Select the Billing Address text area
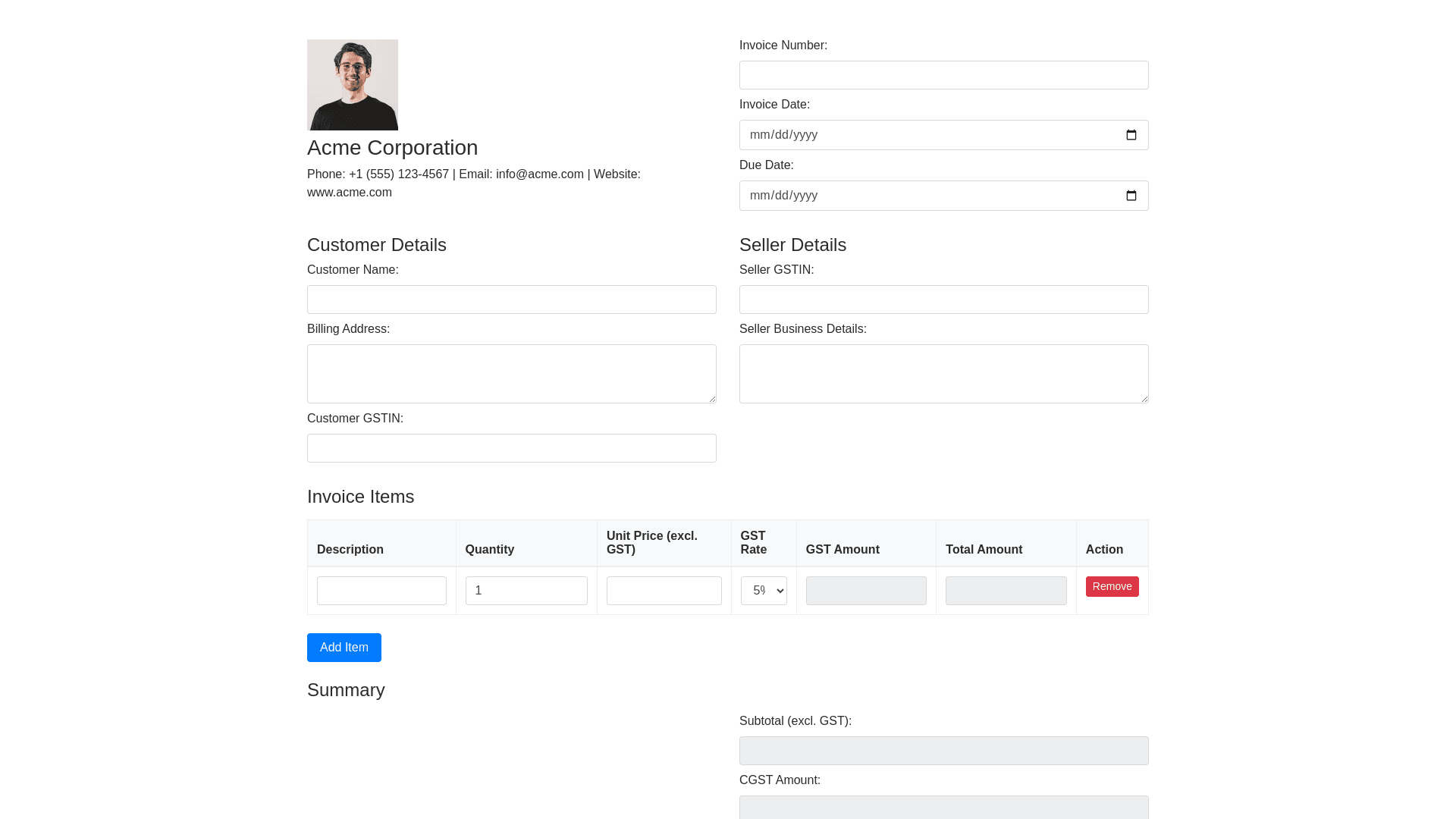 pyautogui.click(x=511, y=374)
